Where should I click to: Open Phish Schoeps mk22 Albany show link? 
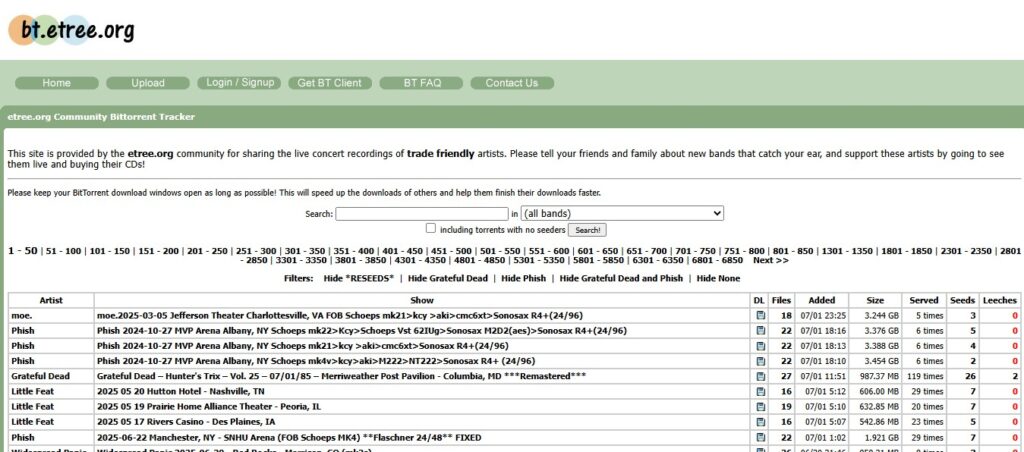(362, 331)
